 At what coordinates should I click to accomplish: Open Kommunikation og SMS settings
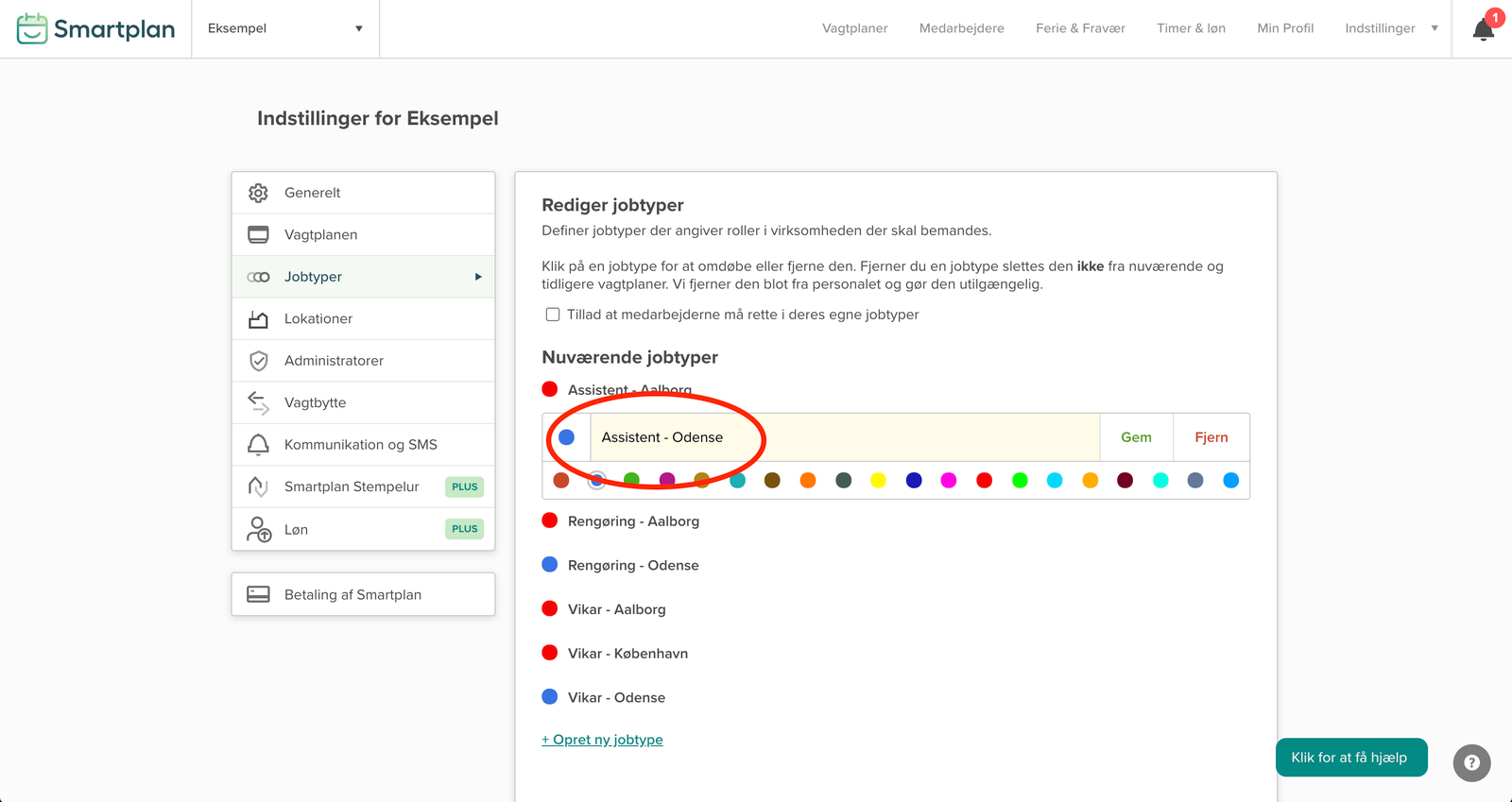click(x=360, y=445)
